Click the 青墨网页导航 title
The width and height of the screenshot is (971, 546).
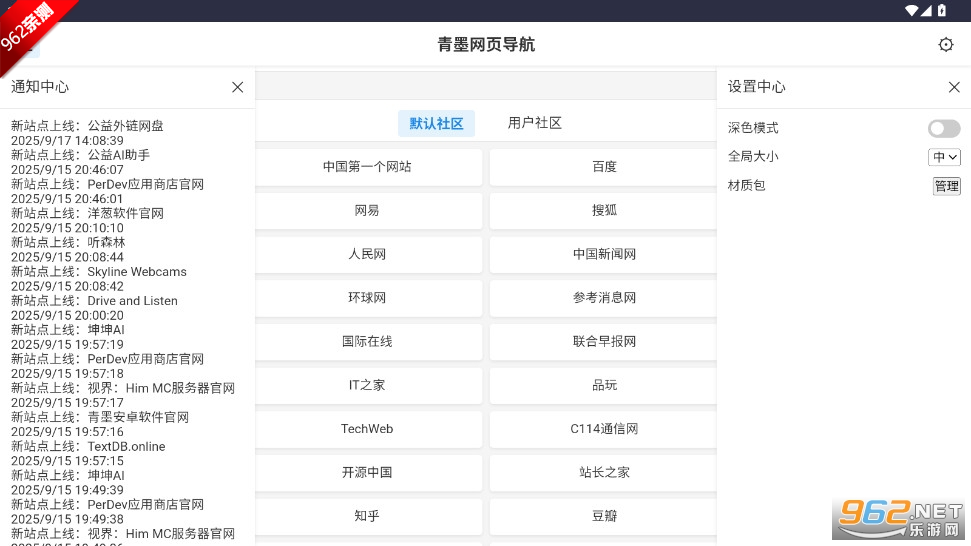(x=486, y=45)
